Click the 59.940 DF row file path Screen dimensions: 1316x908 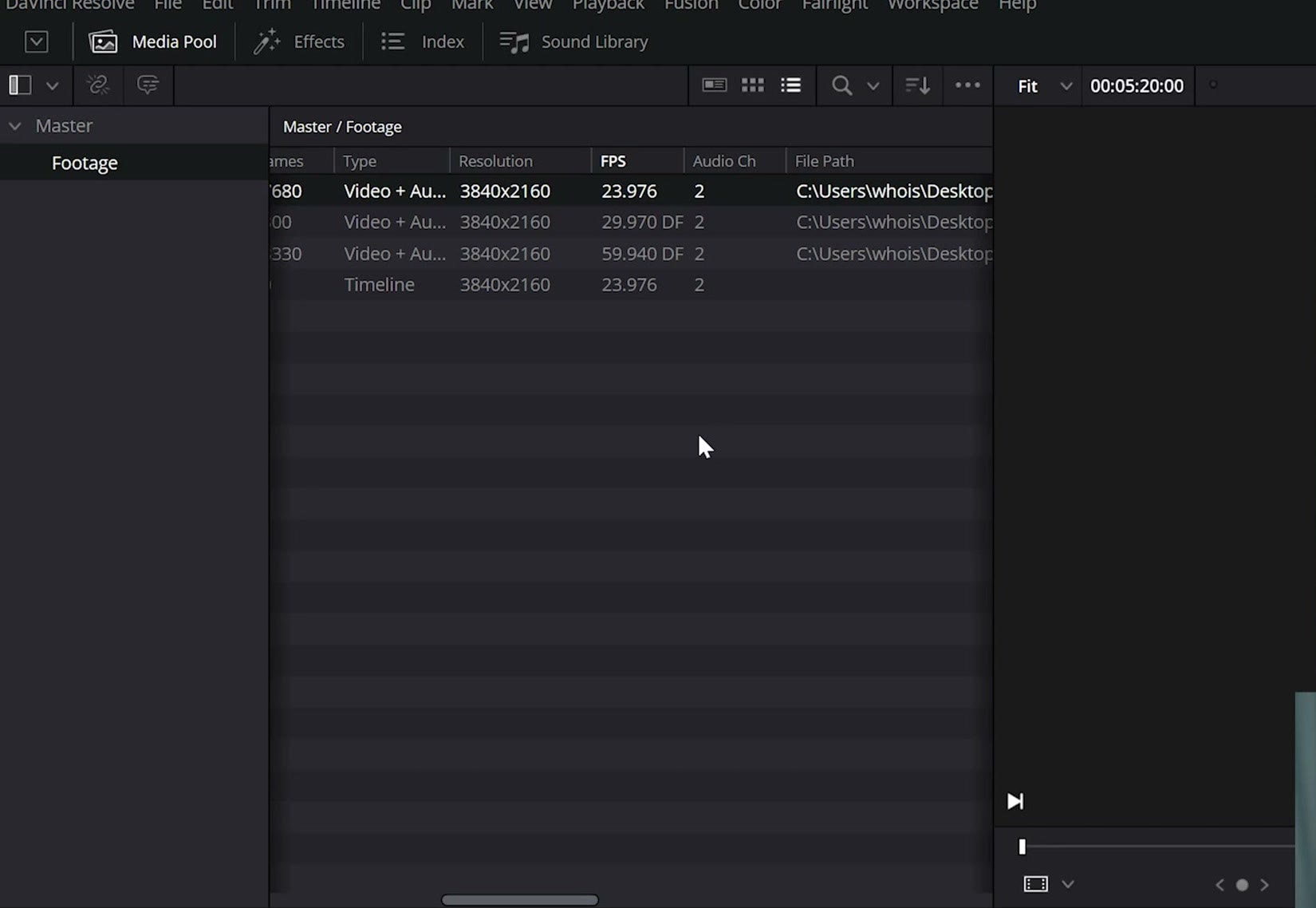tap(894, 254)
